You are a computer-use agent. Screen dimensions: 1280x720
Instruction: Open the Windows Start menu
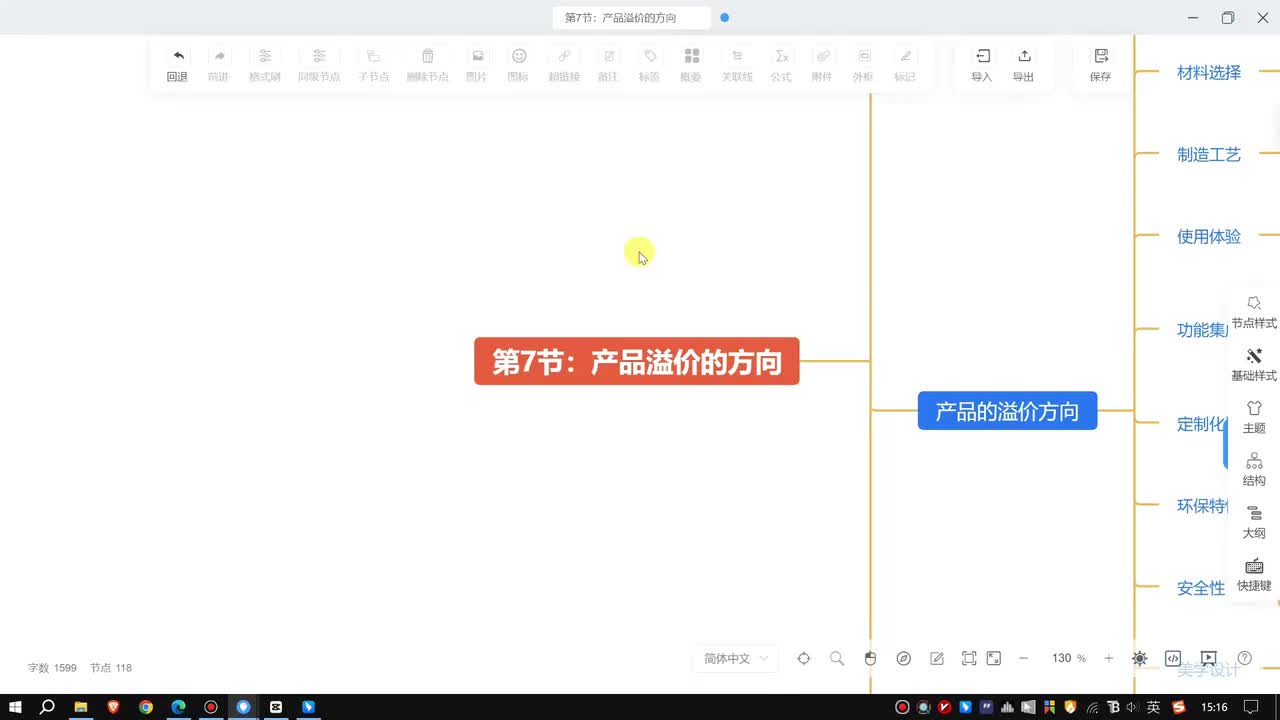[x=16, y=707]
